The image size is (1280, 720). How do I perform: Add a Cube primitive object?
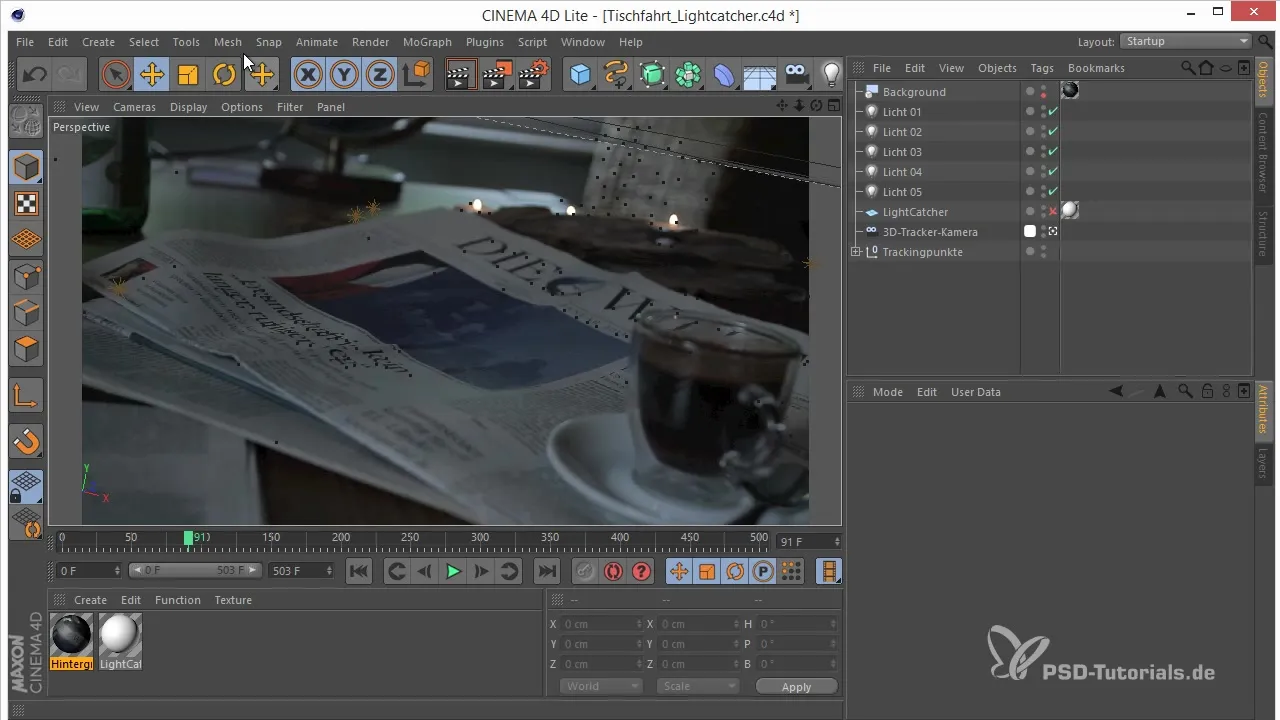click(x=580, y=75)
